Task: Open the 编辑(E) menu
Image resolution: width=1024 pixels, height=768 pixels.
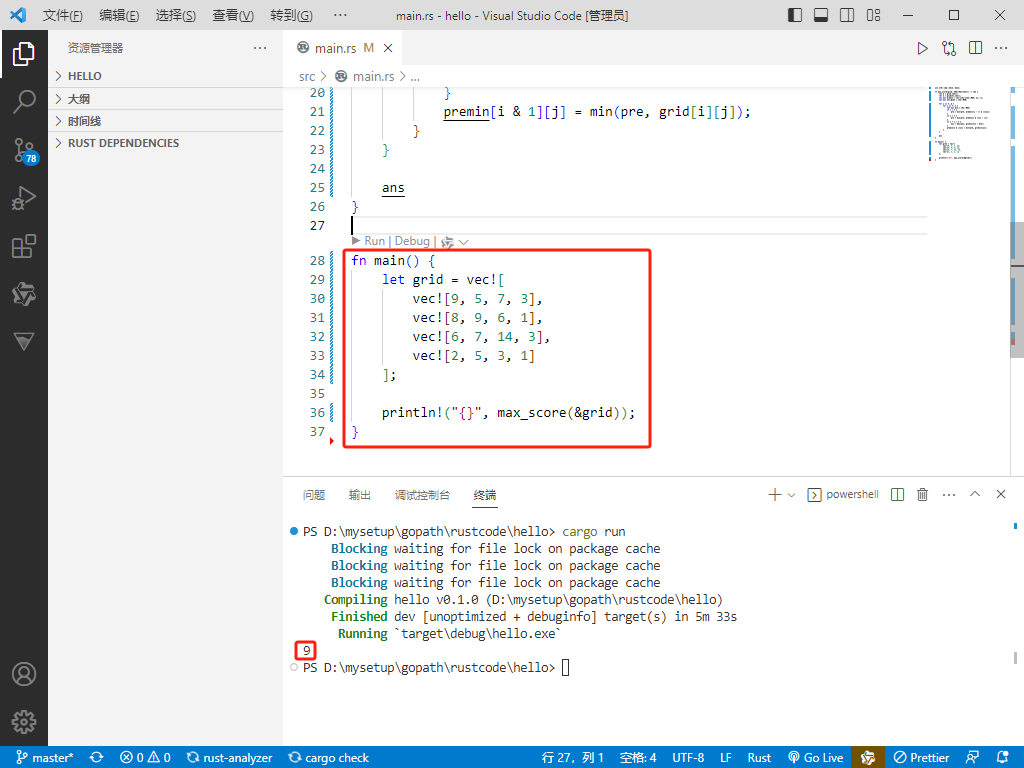Action: (x=119, y=15)
